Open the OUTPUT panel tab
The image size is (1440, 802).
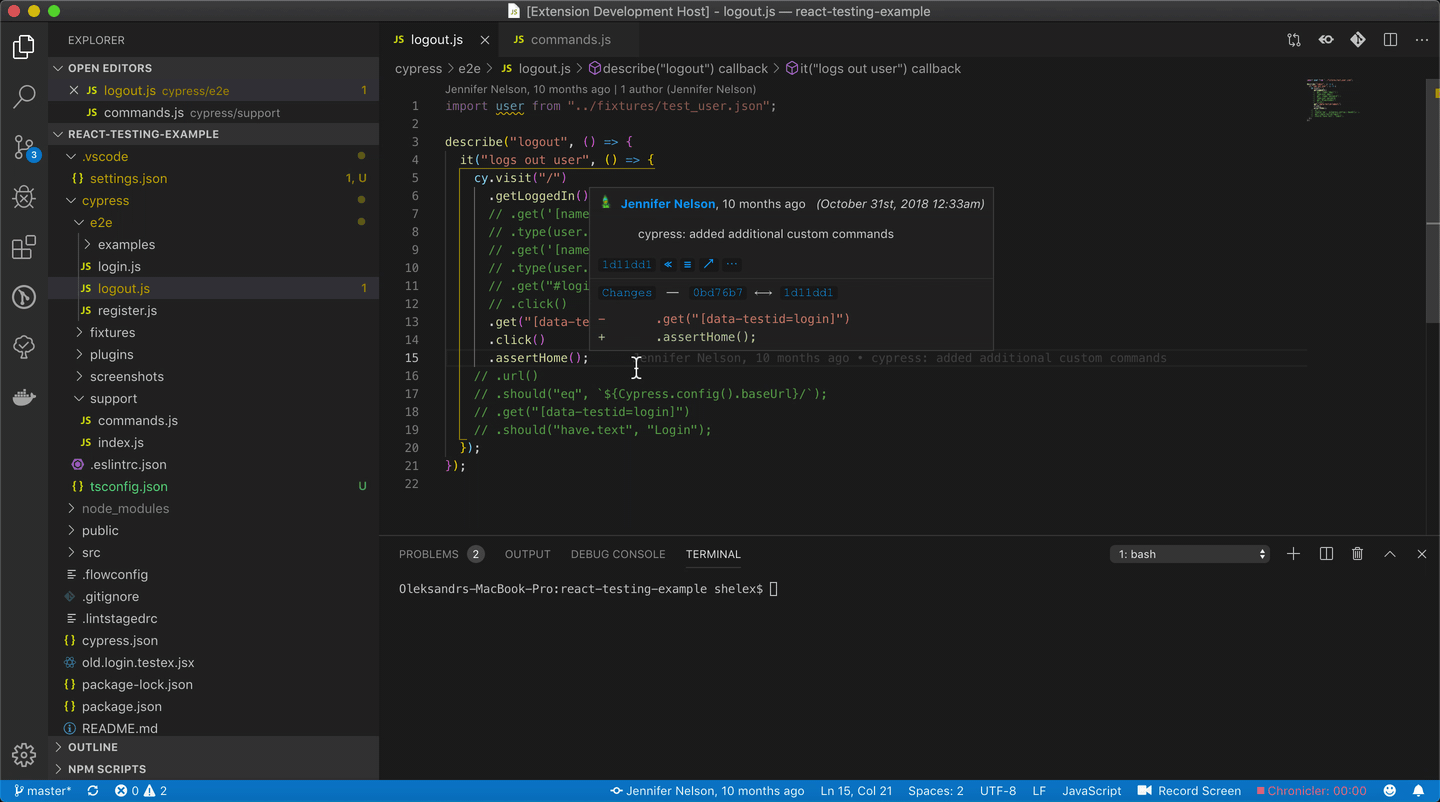click(528, 554)
